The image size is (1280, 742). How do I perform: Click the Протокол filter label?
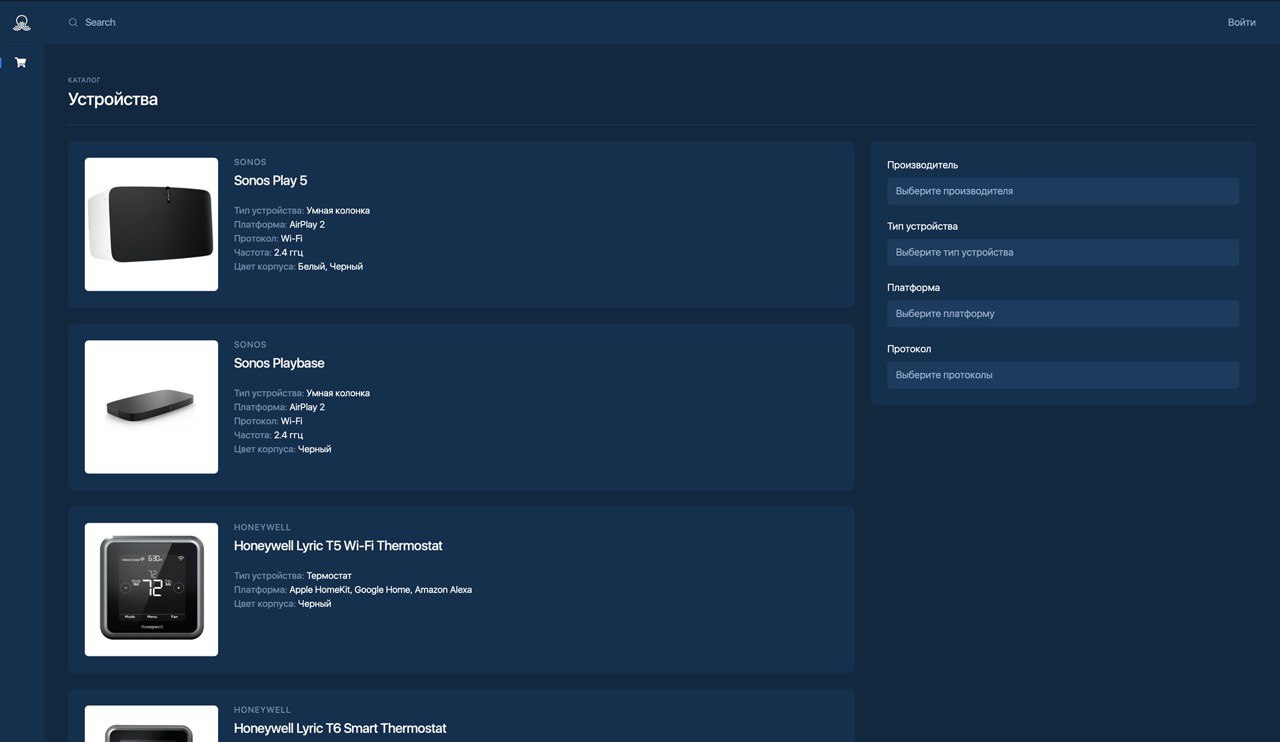[909, 349]
